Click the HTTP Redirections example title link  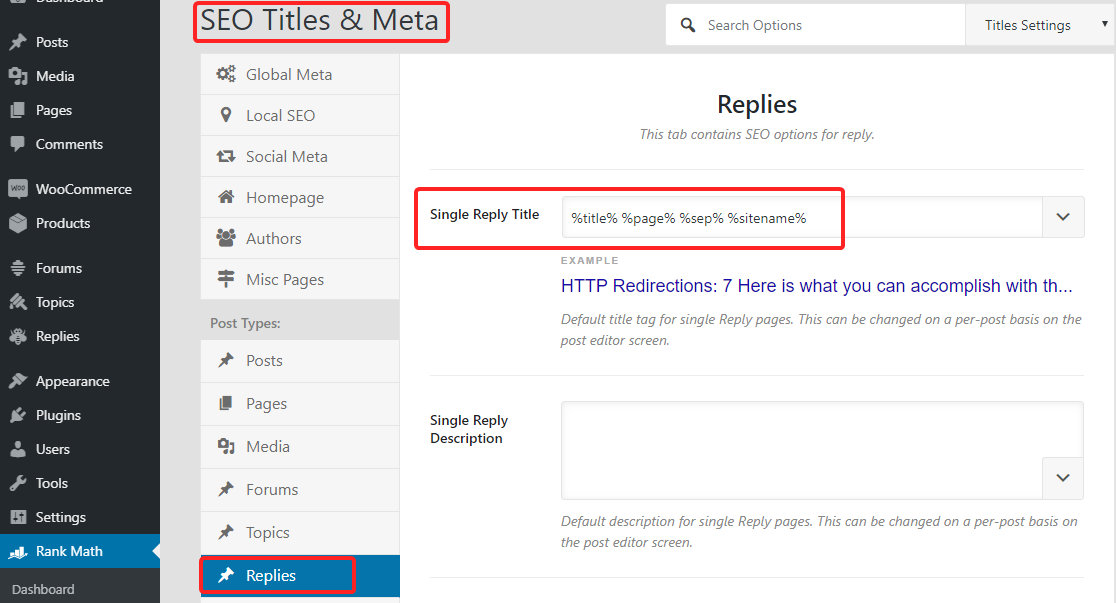[816, 286]
